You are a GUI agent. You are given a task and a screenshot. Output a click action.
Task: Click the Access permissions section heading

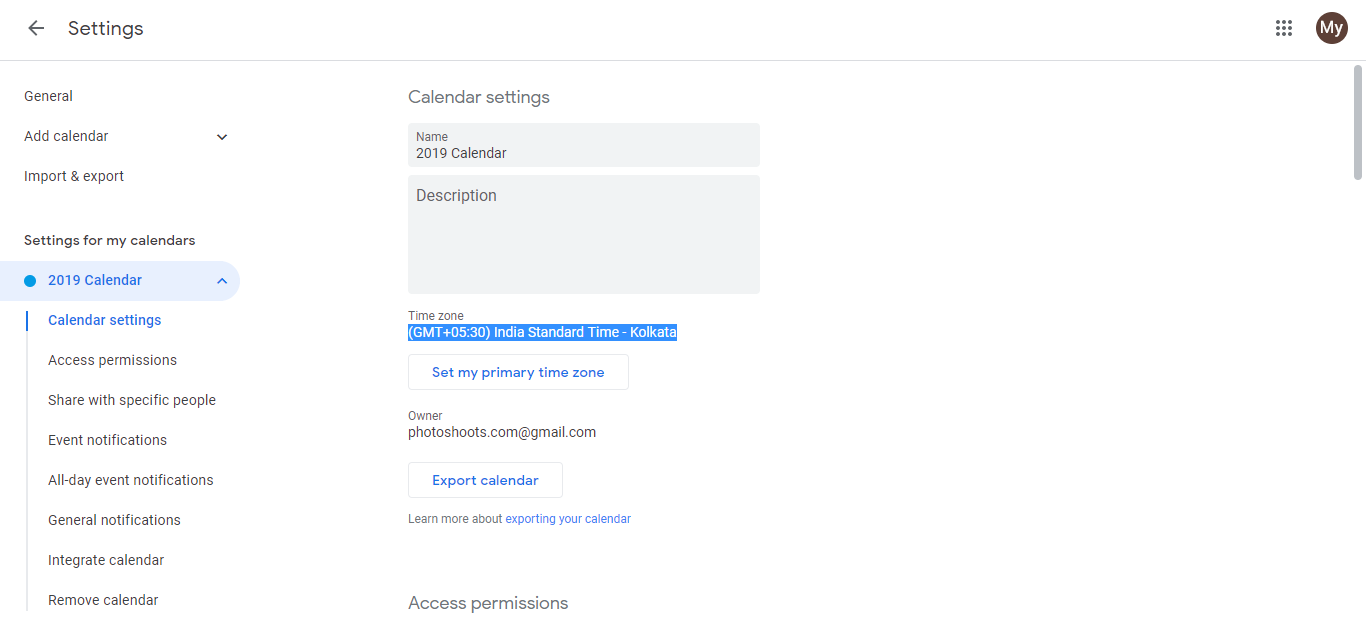point(488,603)
